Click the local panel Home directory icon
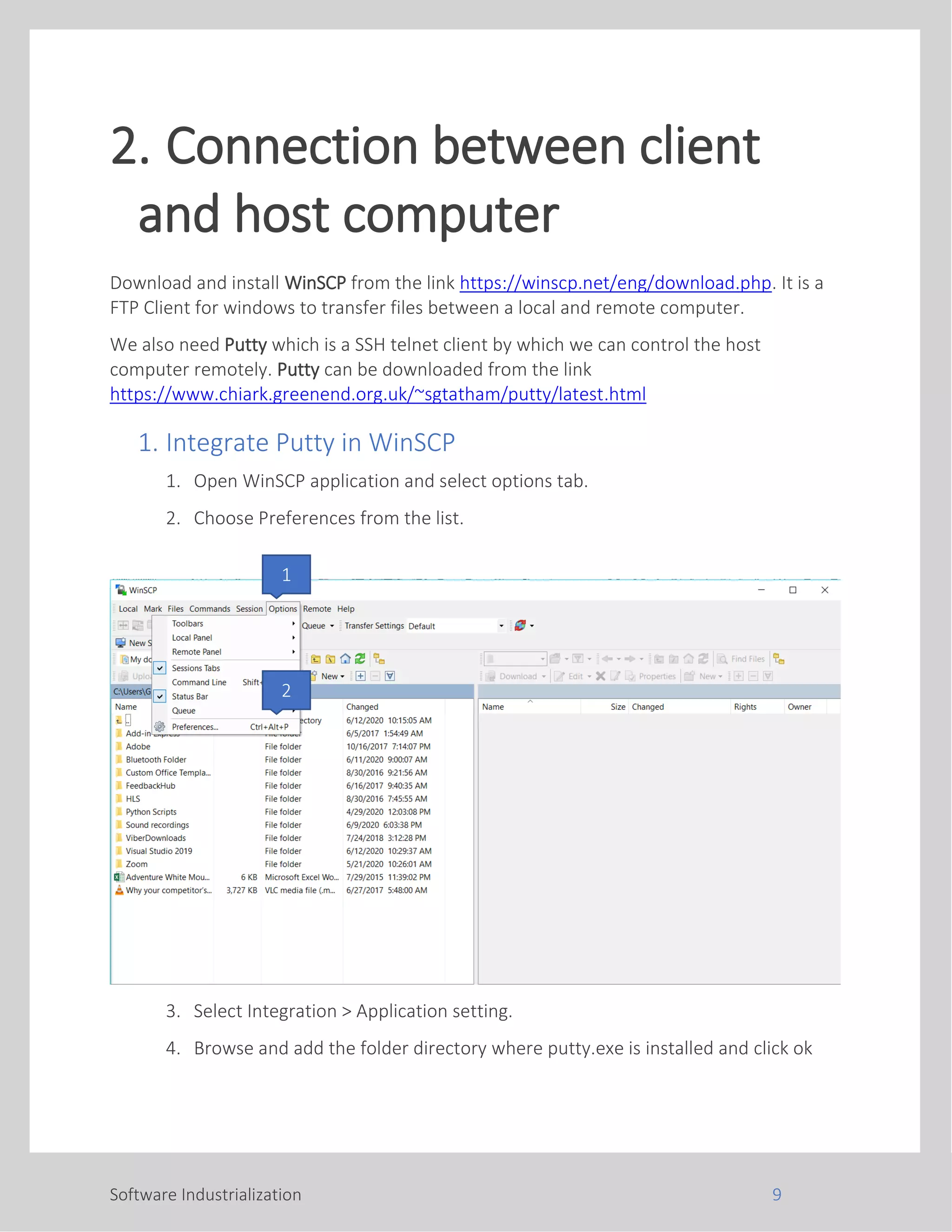Image resolution: width=952 pixels, height=1232 pixels. [x=345, y=659]
